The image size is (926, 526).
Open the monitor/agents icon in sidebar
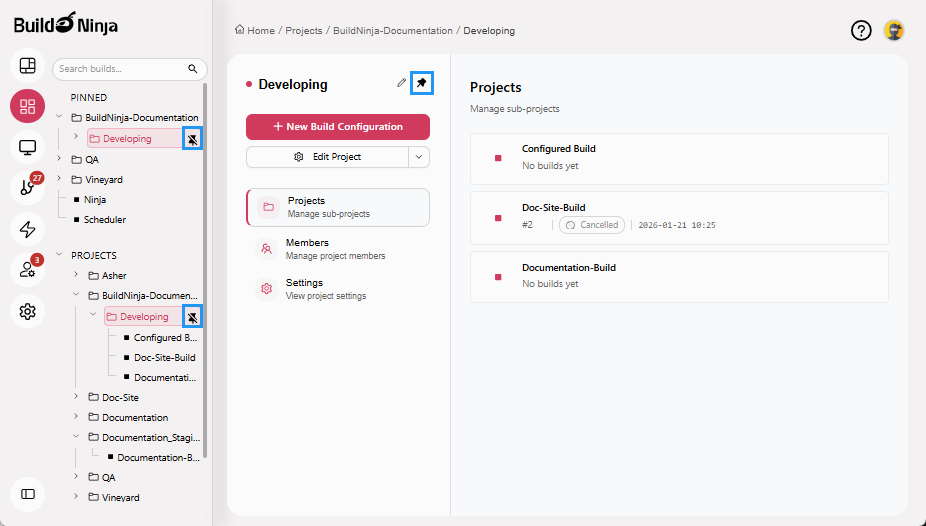(x=28, y=148)
